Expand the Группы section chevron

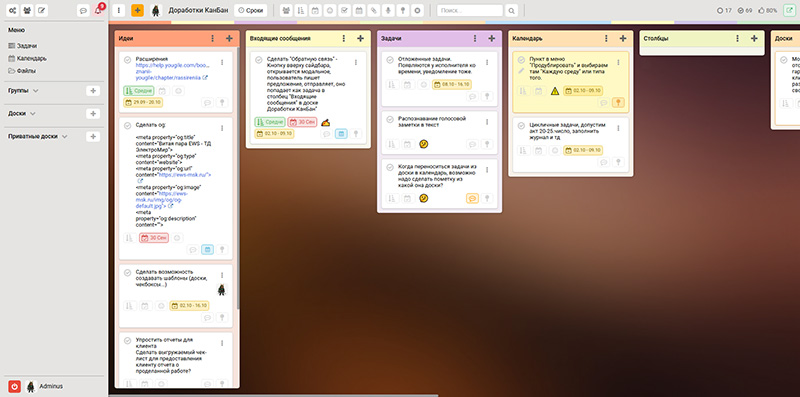pyautogui.click(x=35, y=91)
